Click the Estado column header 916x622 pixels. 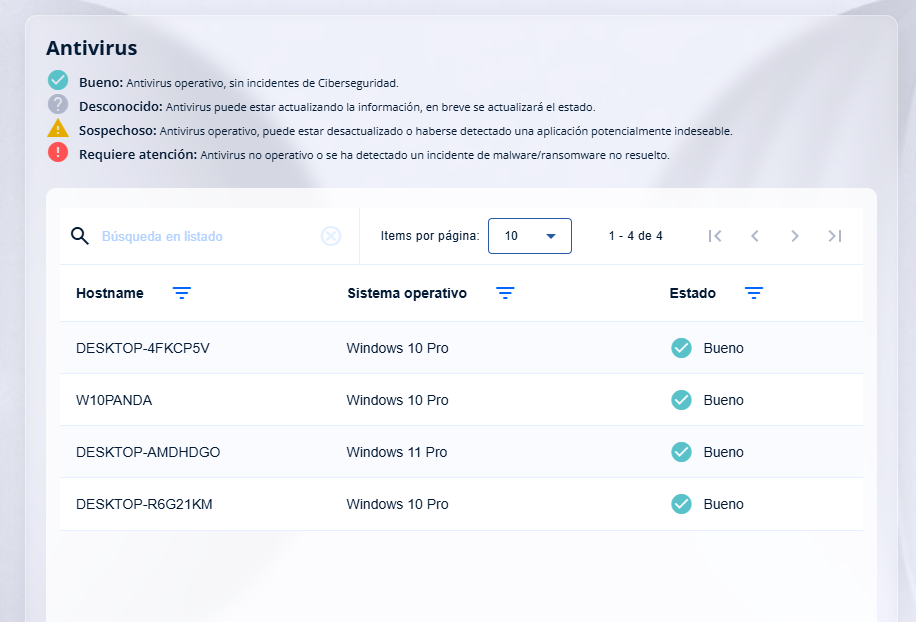coord(692,293)
